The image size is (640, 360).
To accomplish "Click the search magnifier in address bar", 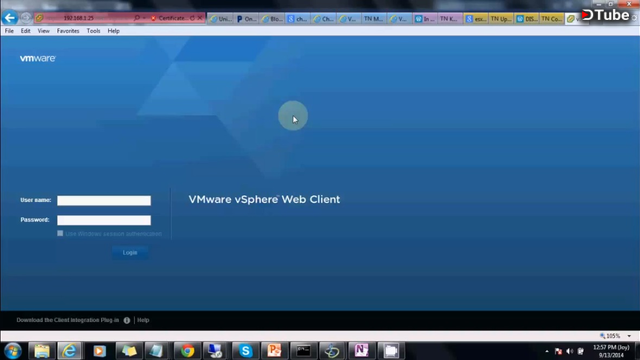I will coord(137,18).
